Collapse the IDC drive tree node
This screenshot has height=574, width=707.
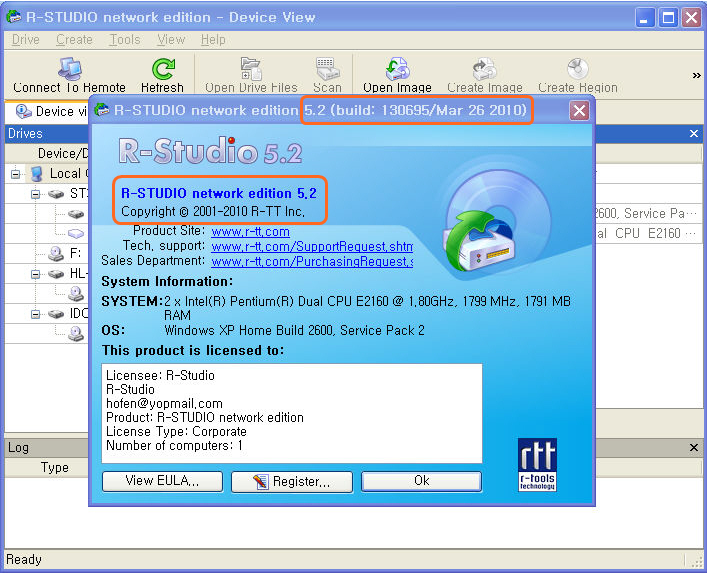point(35,314)
